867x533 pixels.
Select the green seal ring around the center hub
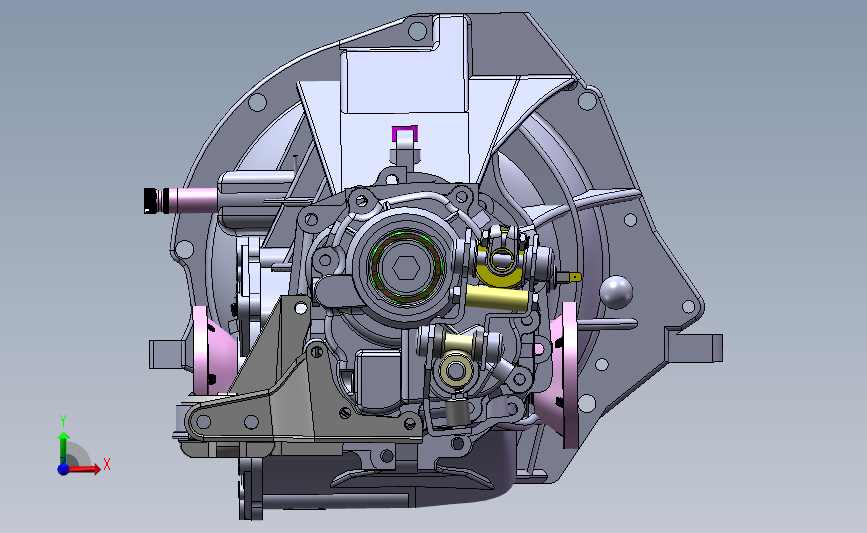[x=406, y=268]
